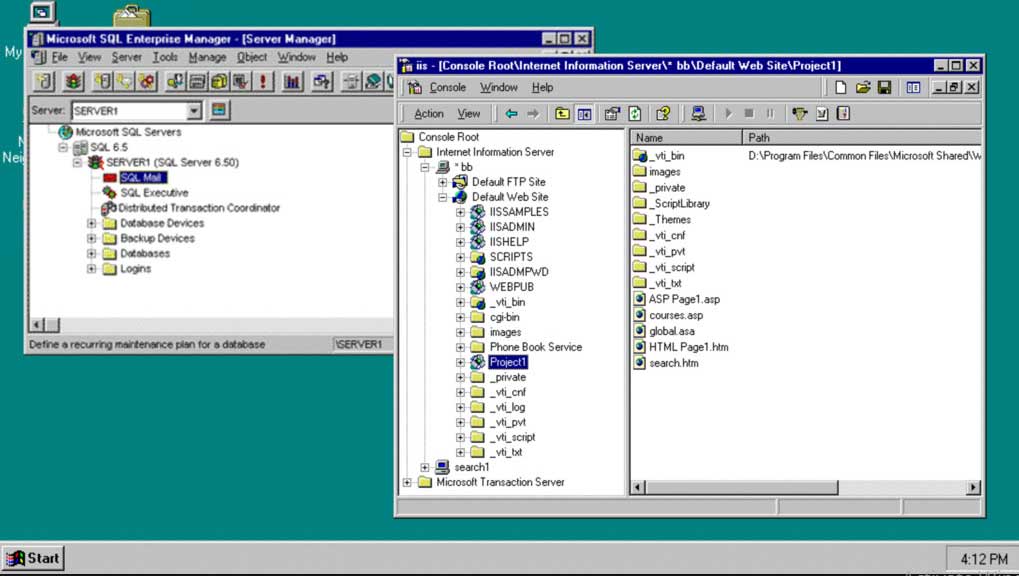Expand the Database Devices folder
1019x576 pixels.
tap(92, 223)
